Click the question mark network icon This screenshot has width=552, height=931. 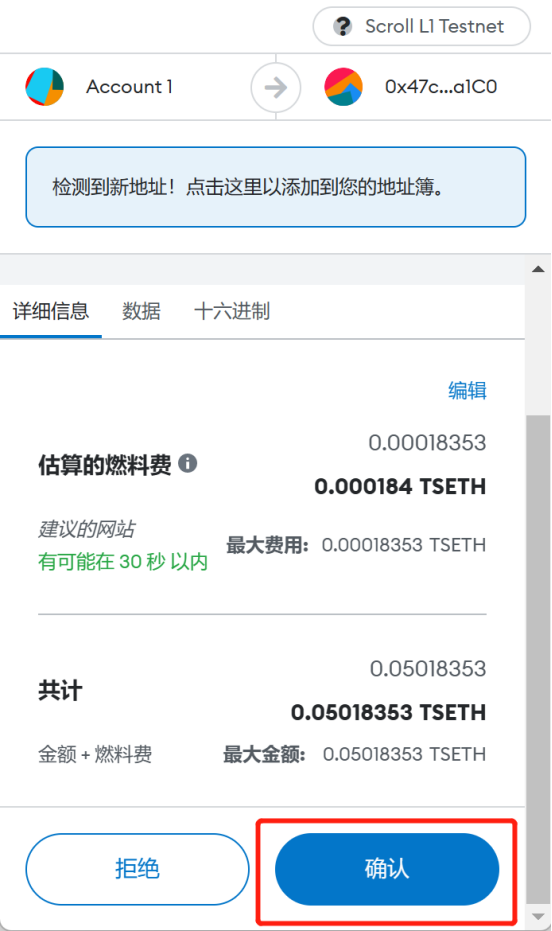point(342,27)
